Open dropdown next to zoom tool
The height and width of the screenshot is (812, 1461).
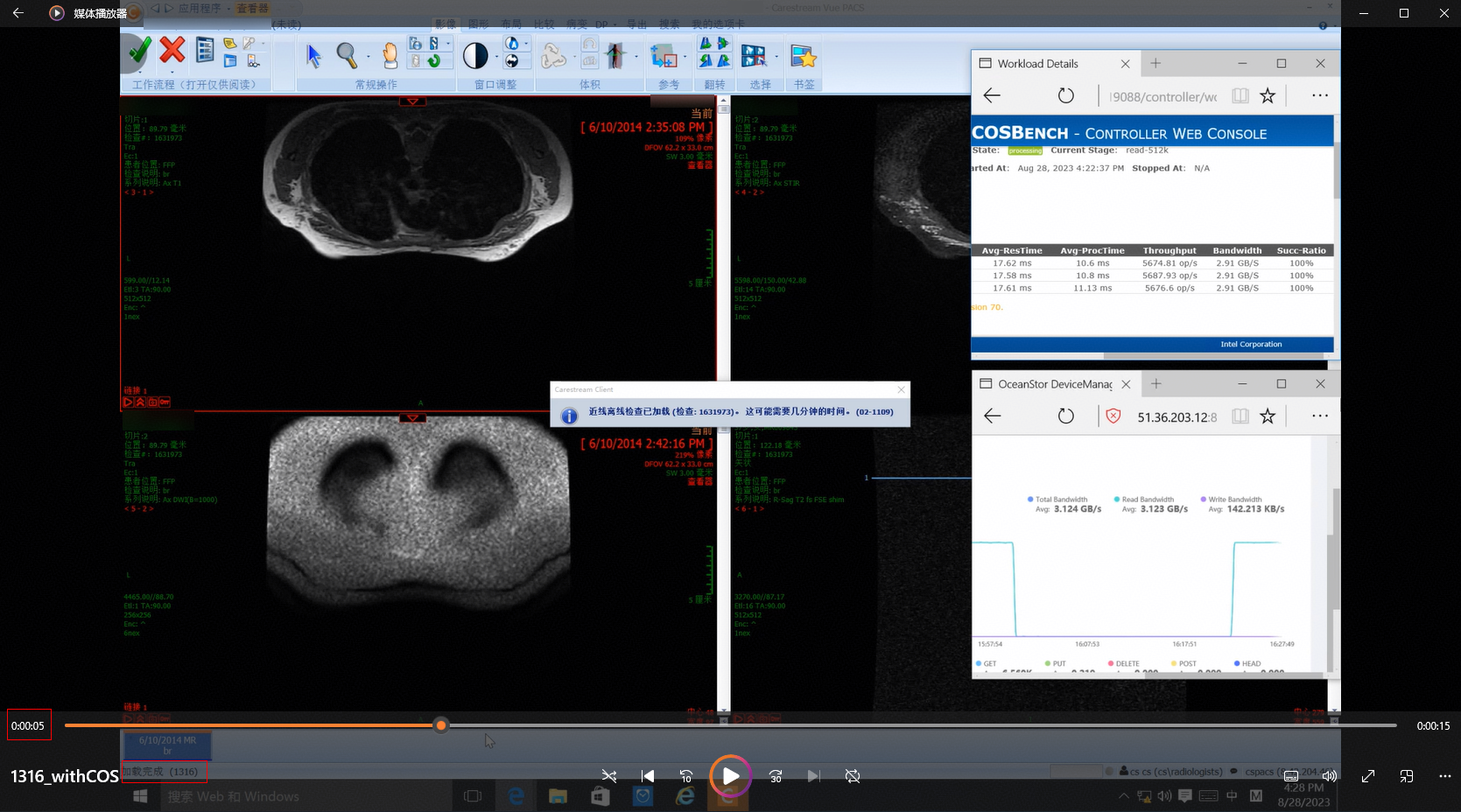point(368,57)
